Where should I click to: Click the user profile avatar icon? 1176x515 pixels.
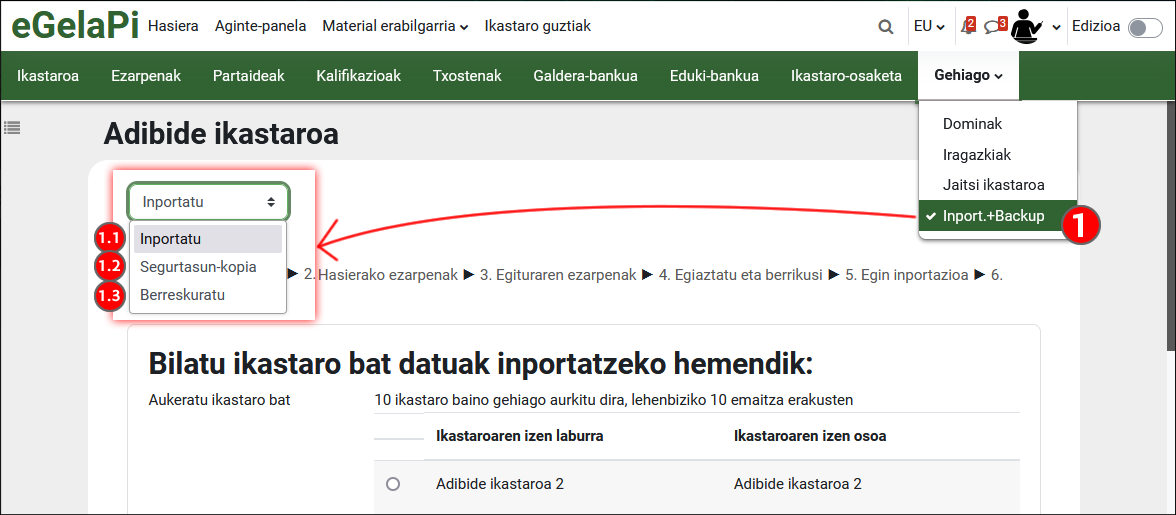coord(1027,27)
